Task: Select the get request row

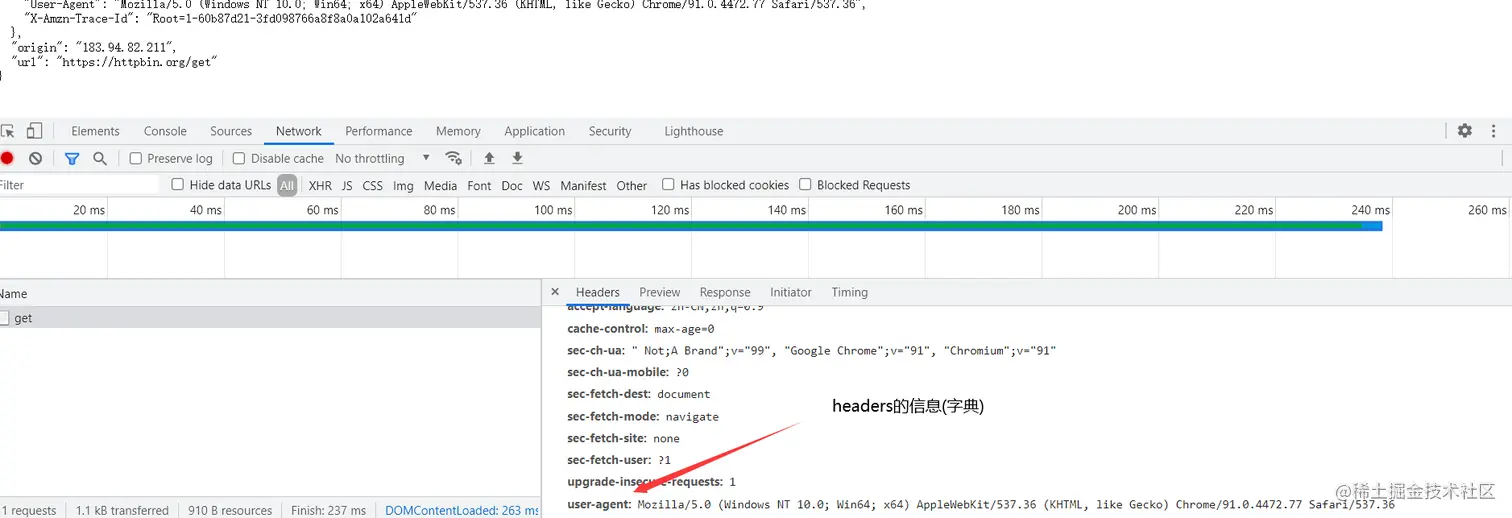Action: pos(270,318)
